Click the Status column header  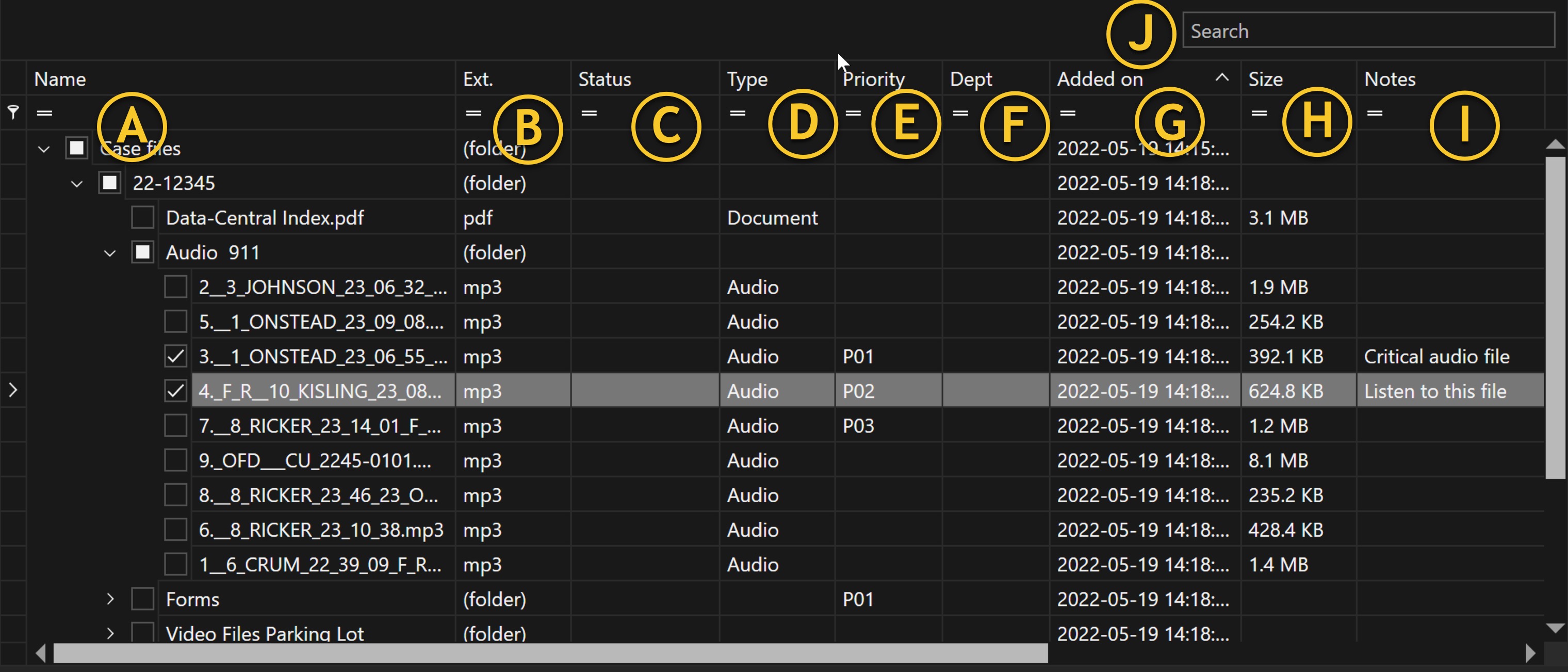click(x=645, y=78)
